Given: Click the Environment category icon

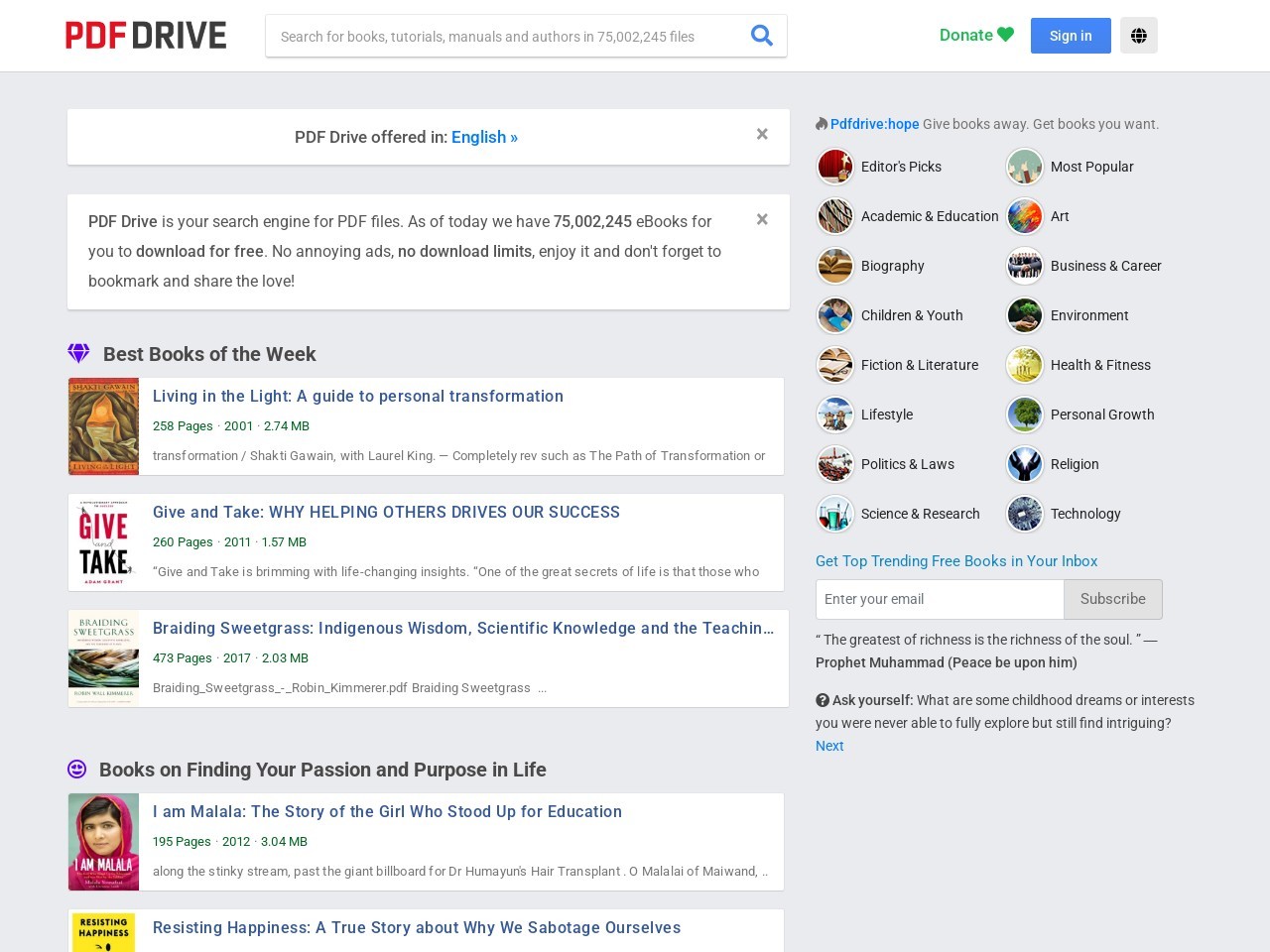Looking at the screenshot, I should click(x=1025, y=315).
